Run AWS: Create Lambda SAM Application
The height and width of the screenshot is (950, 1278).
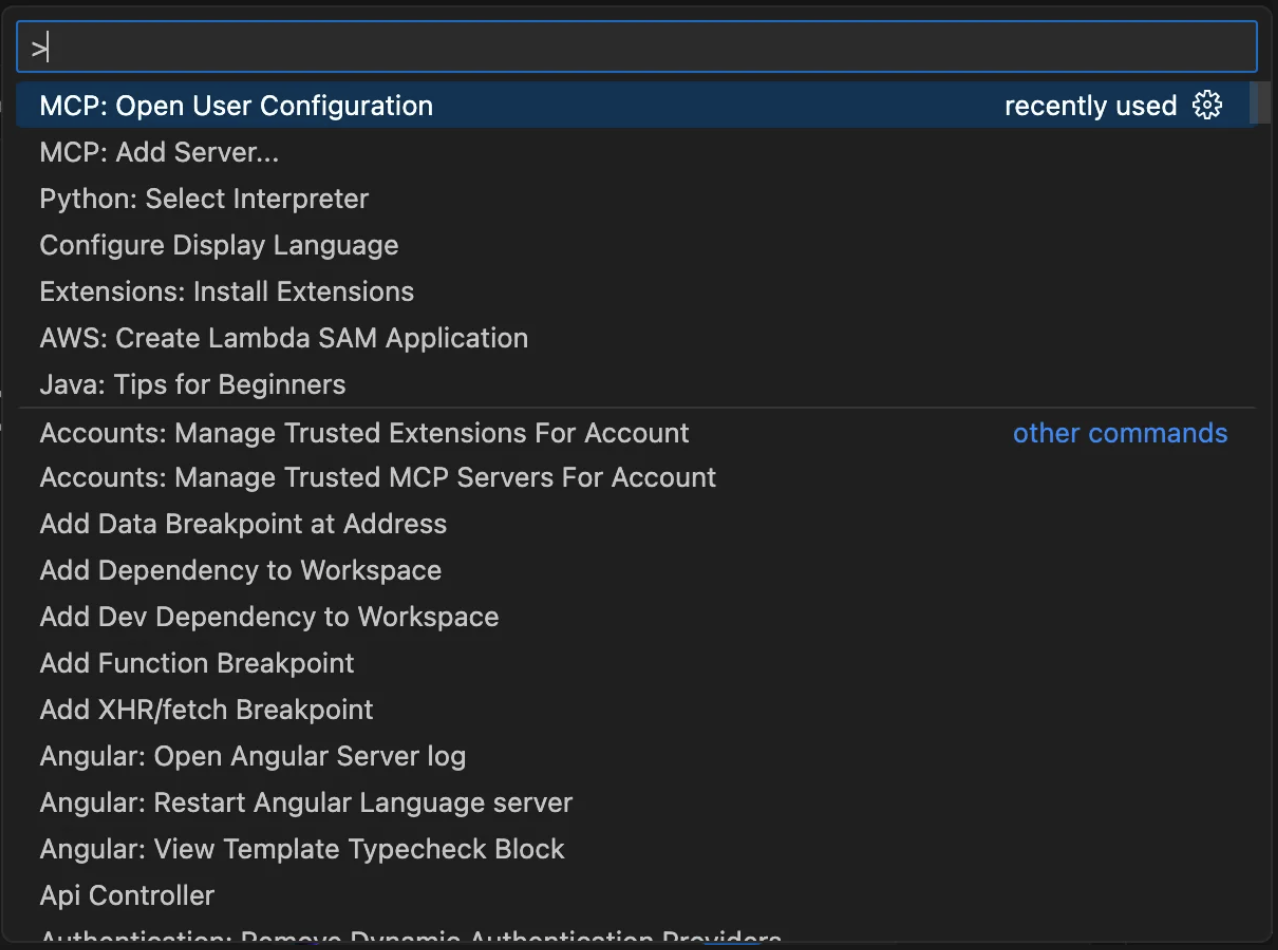click(x=284, y=338)
